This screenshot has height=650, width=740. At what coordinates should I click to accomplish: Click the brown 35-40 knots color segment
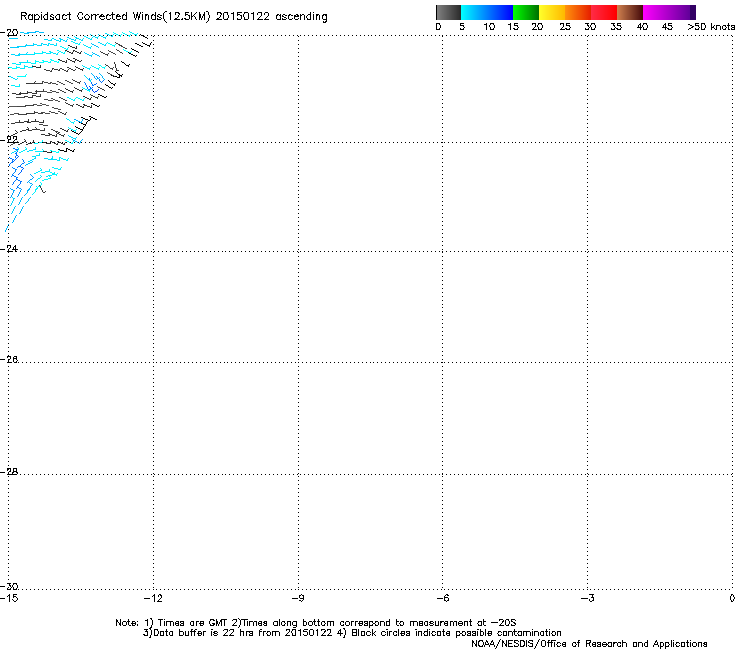pos(630,12)
